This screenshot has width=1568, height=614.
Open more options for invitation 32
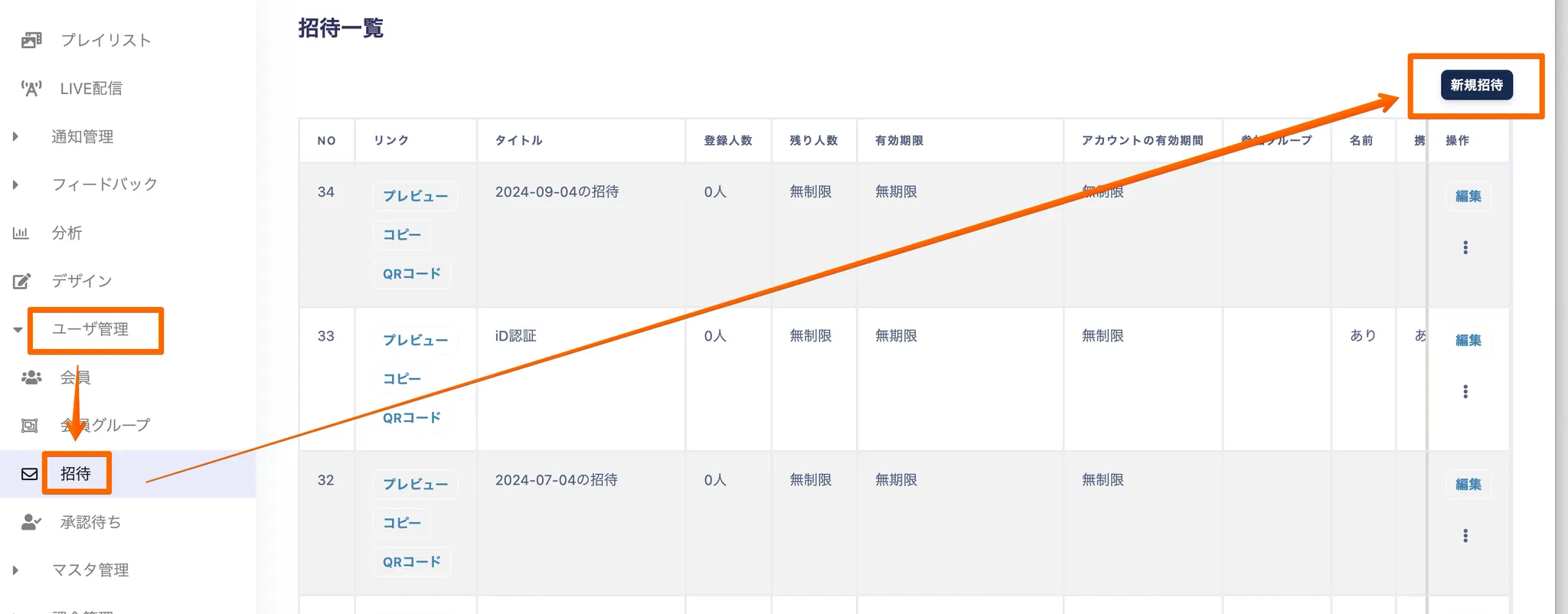[x=1465, y=536]
